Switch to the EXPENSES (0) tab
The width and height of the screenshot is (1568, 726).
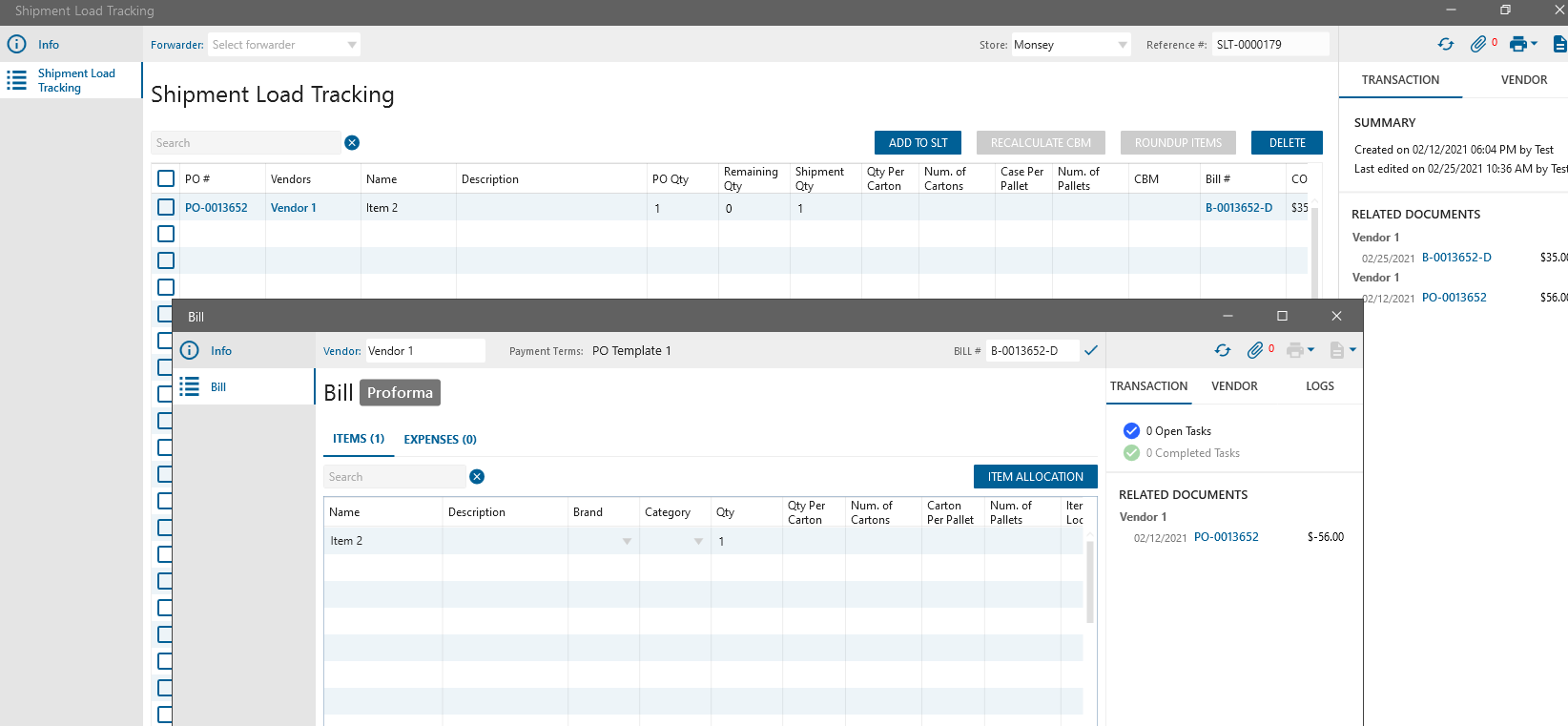point(440,440)
